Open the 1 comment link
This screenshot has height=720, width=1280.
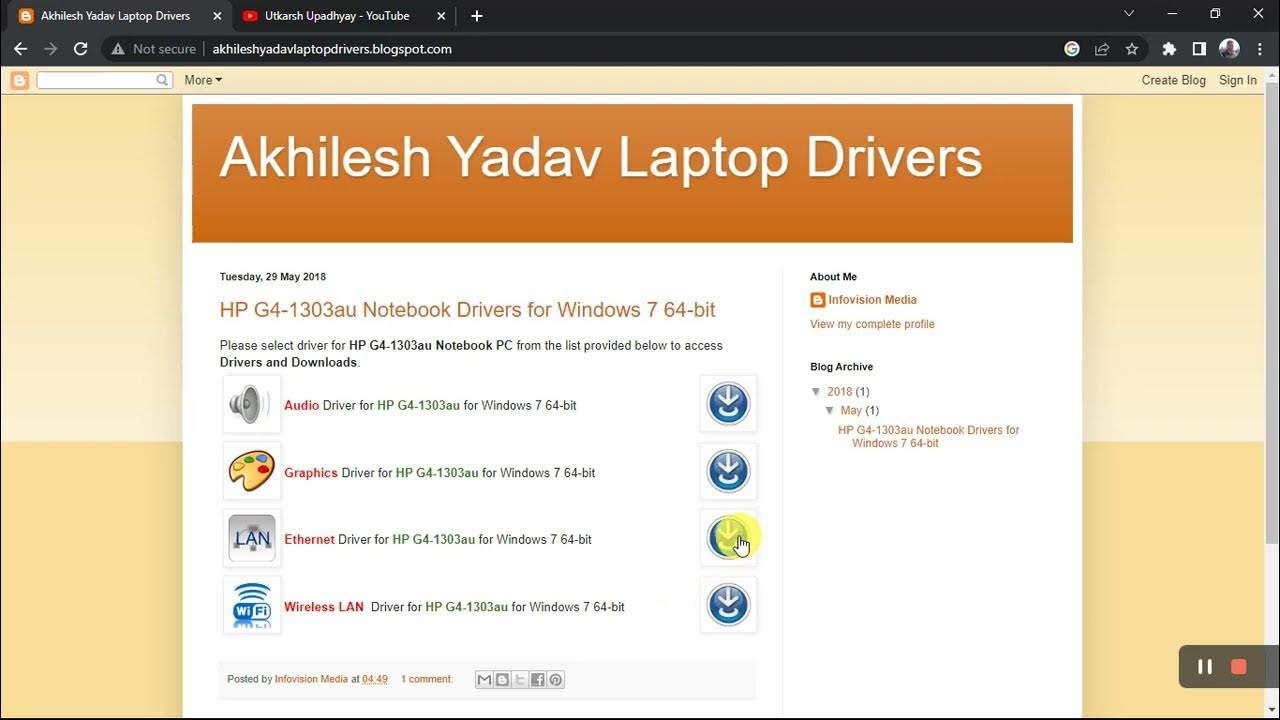coord(427,679)
